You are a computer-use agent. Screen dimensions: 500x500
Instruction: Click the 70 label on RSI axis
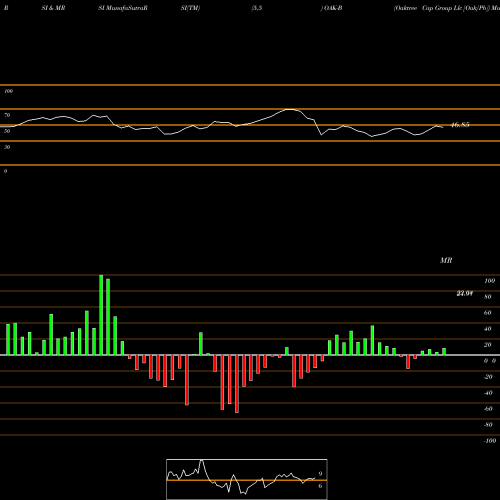(x=7, y=115)
